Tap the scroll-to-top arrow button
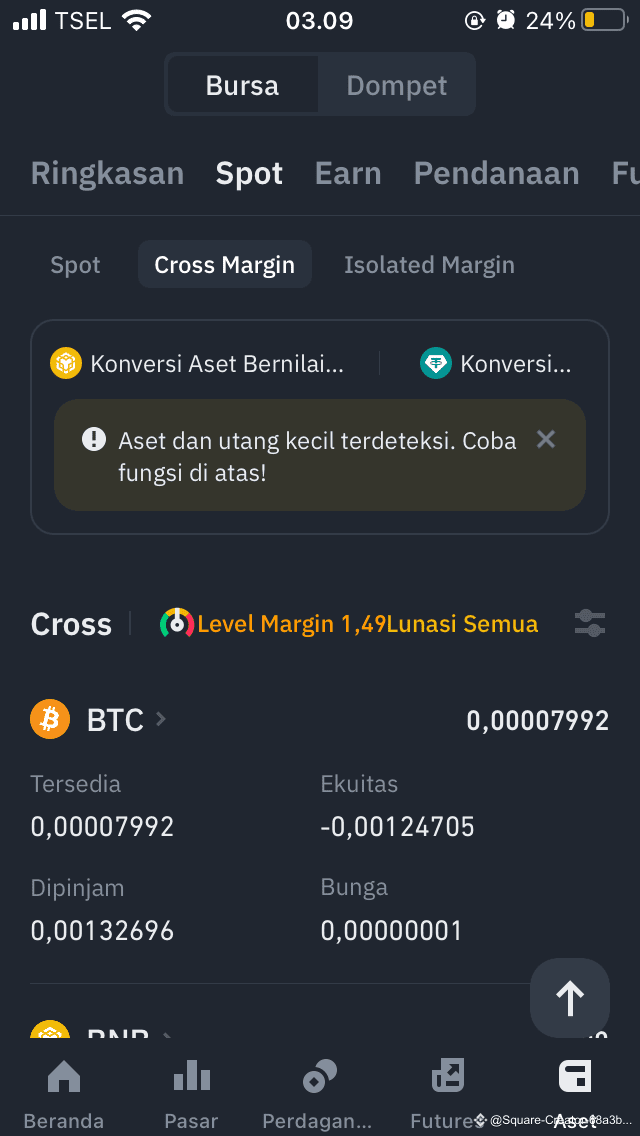The height and width of the screenshot is (1136, 640). 570,998
